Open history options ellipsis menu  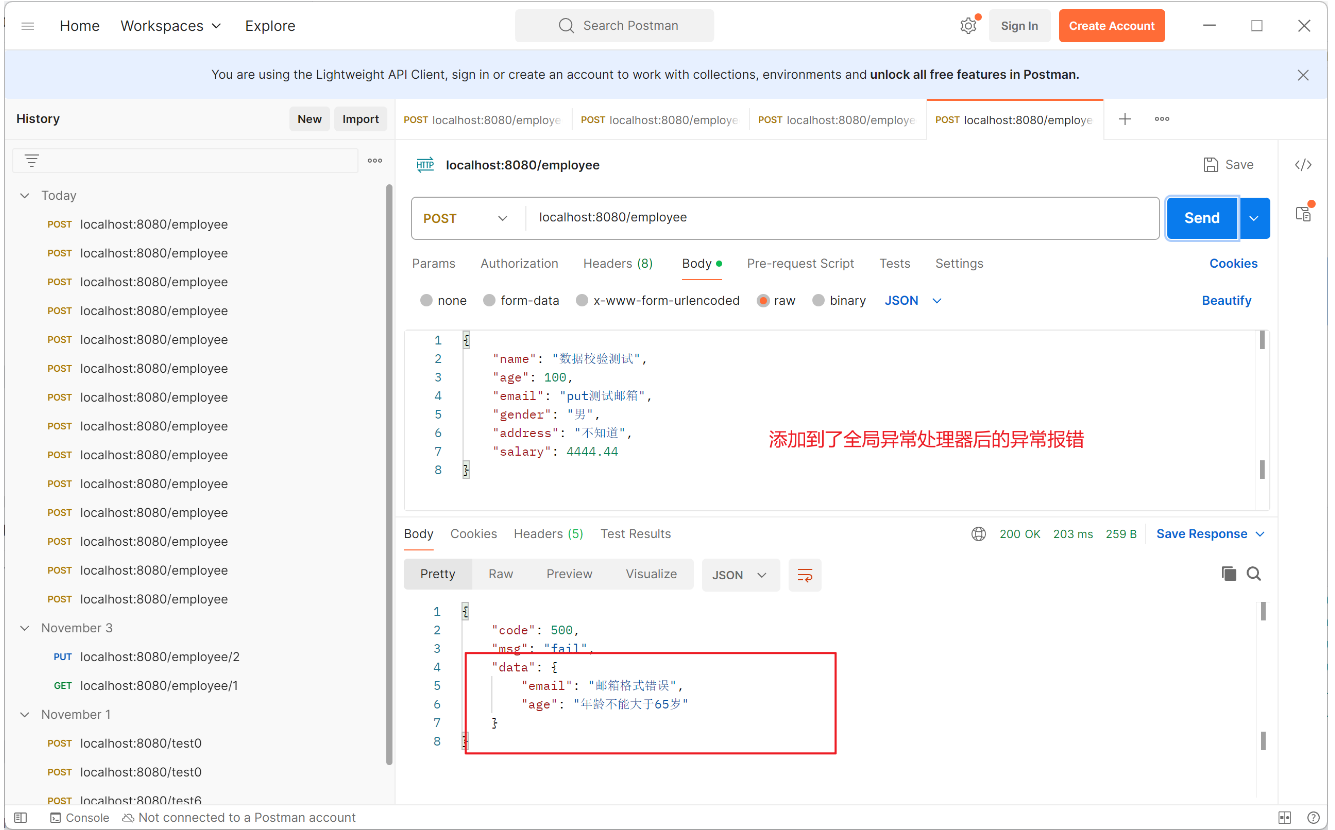coord(375,160)
